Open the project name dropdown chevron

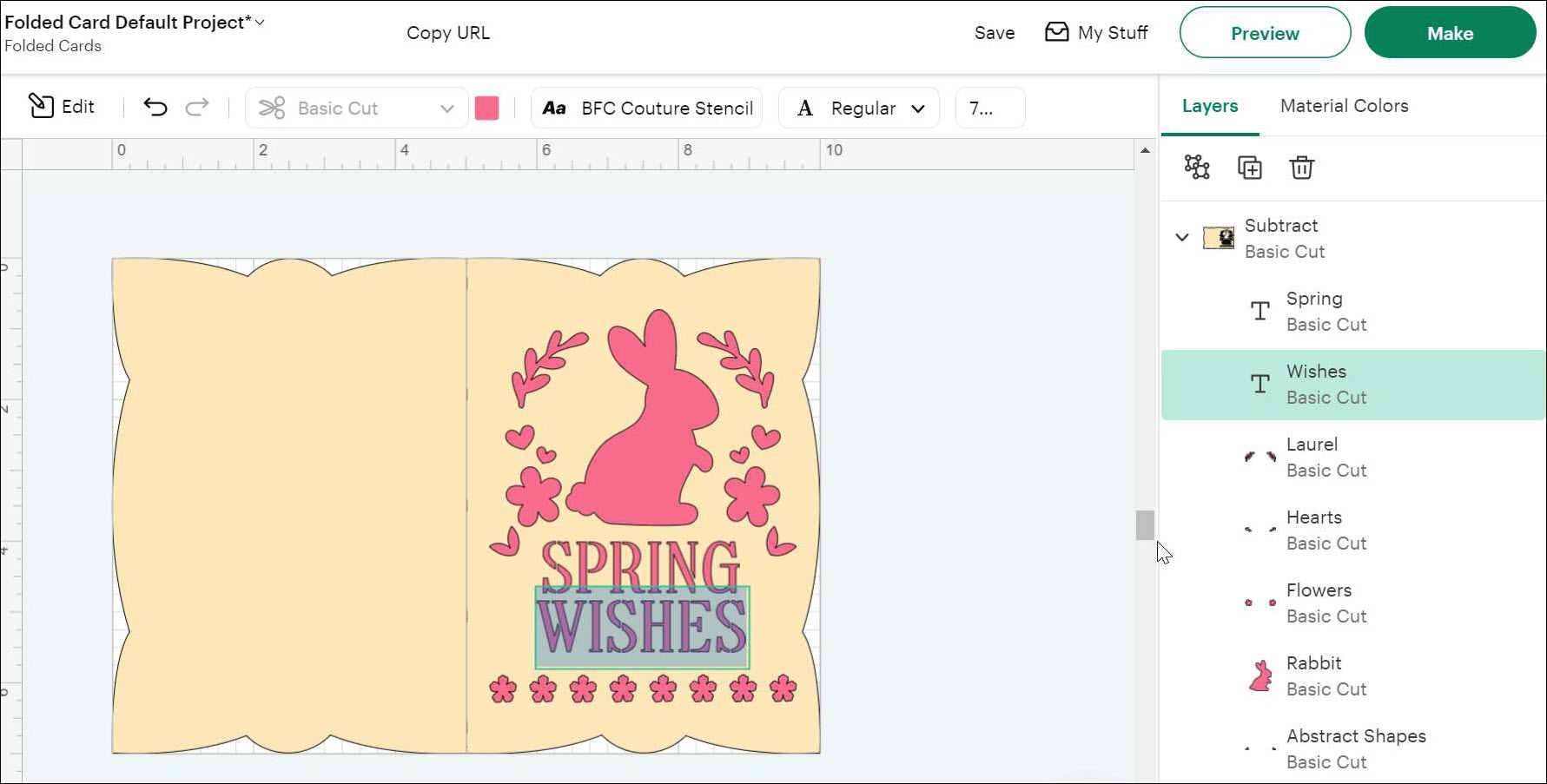click(260, 22)
